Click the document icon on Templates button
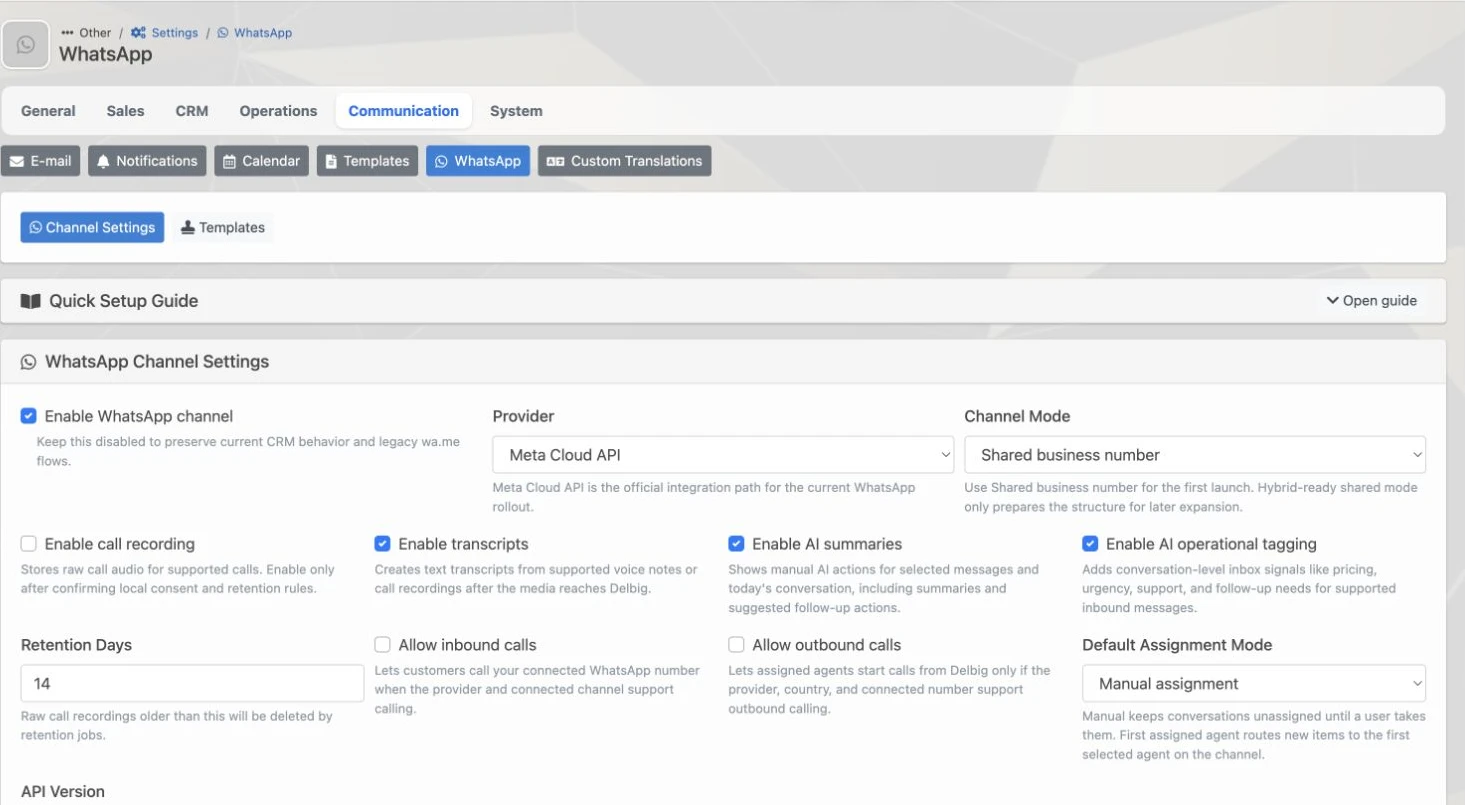The width and height of the screenshot is (1465, 805). coord(331,161)
